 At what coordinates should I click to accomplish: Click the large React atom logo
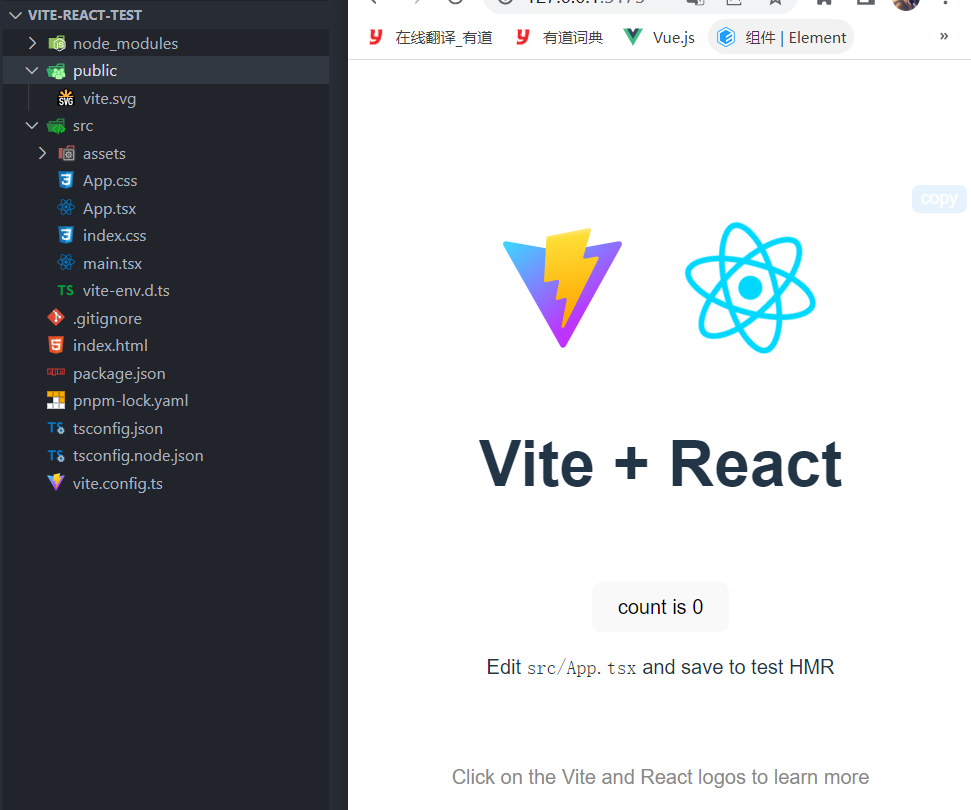point(750,288)
